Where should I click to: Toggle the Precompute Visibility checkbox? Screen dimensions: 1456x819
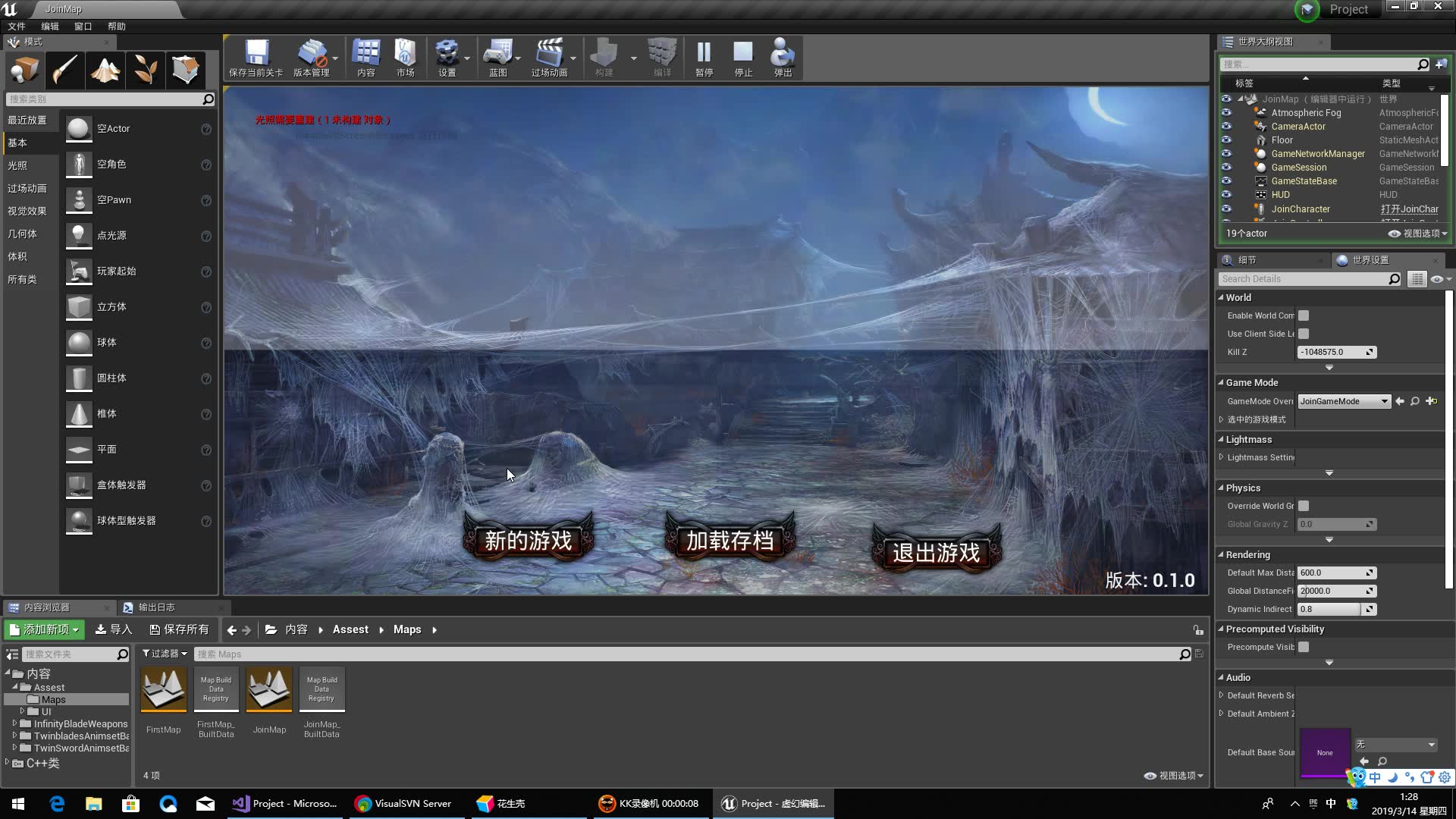(1303, 647)
